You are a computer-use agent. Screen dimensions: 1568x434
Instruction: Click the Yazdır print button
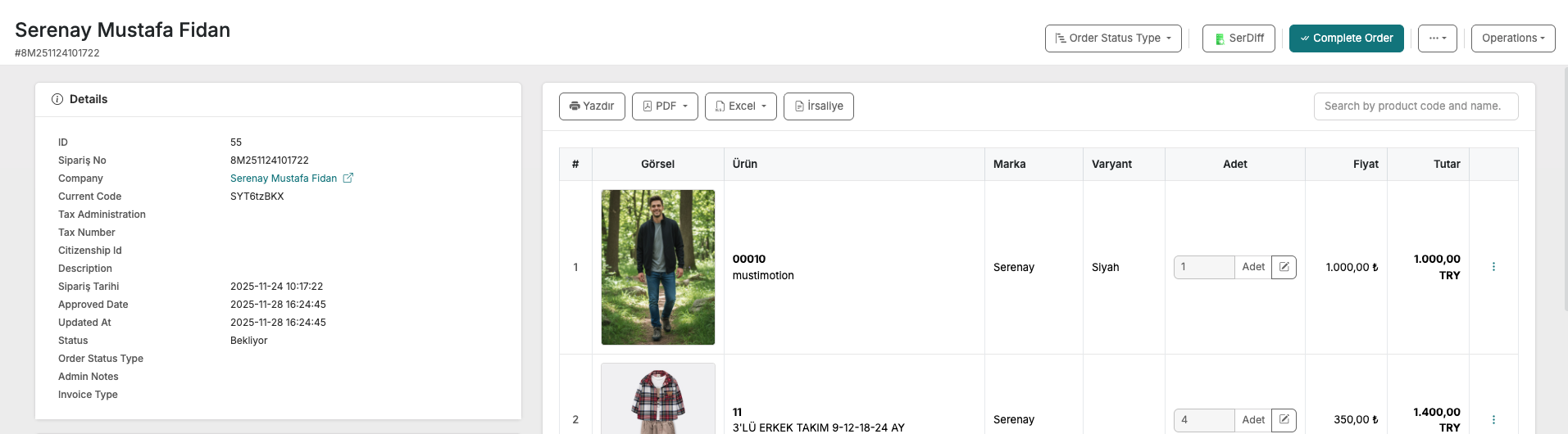pos(592,106)
